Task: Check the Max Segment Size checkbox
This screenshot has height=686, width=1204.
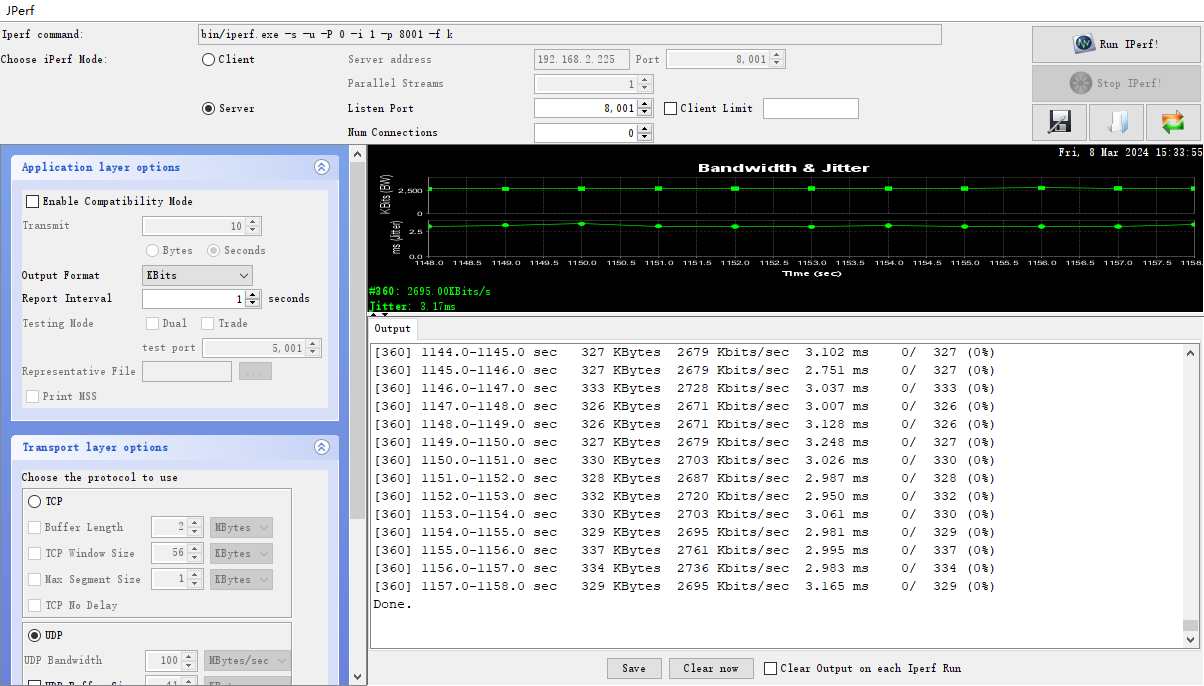Action: click(x=35, y=579)
